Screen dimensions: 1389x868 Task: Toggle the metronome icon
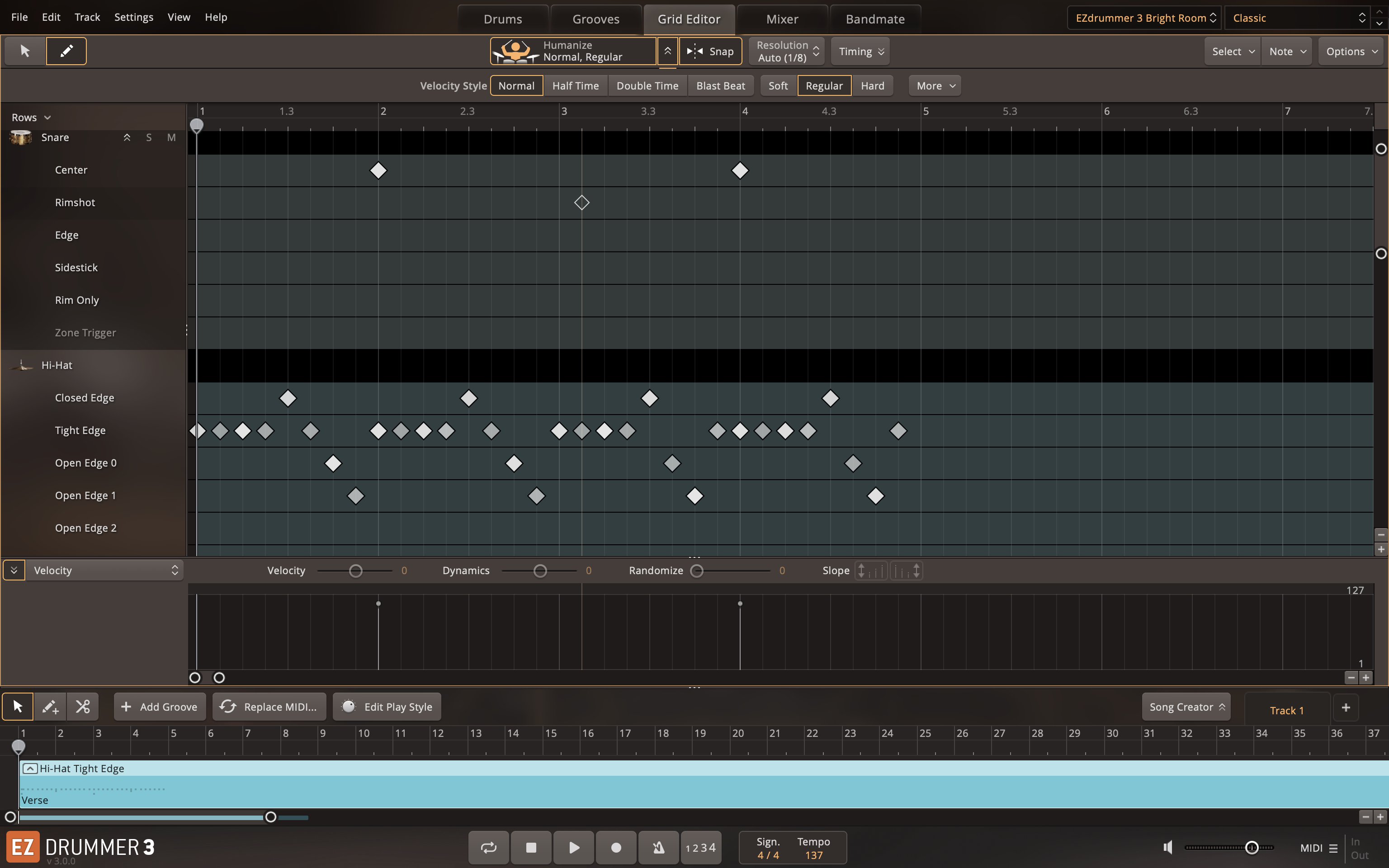click(658, 847)
